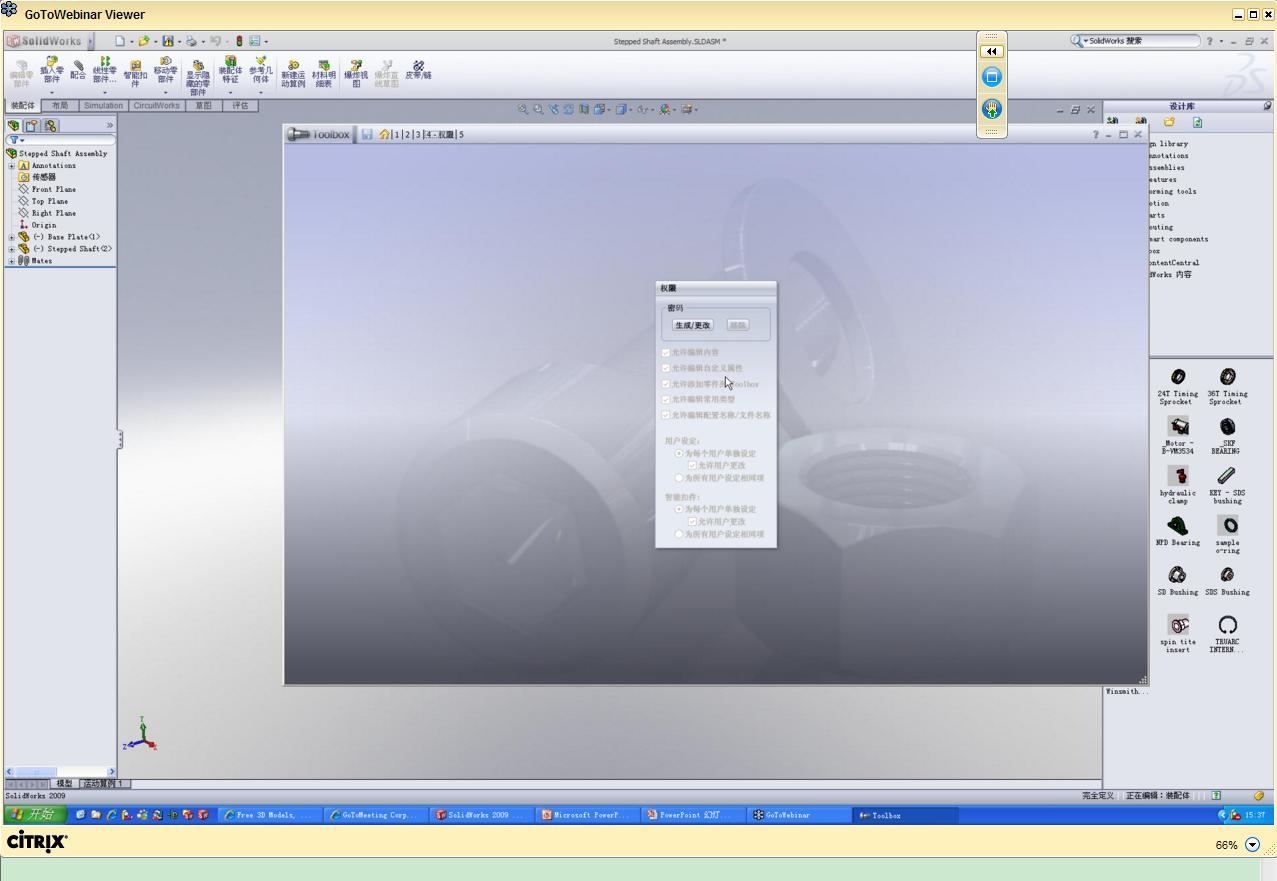Open dropdown arrow under 移动零部件
The image size is (1277, 881).
165,92
